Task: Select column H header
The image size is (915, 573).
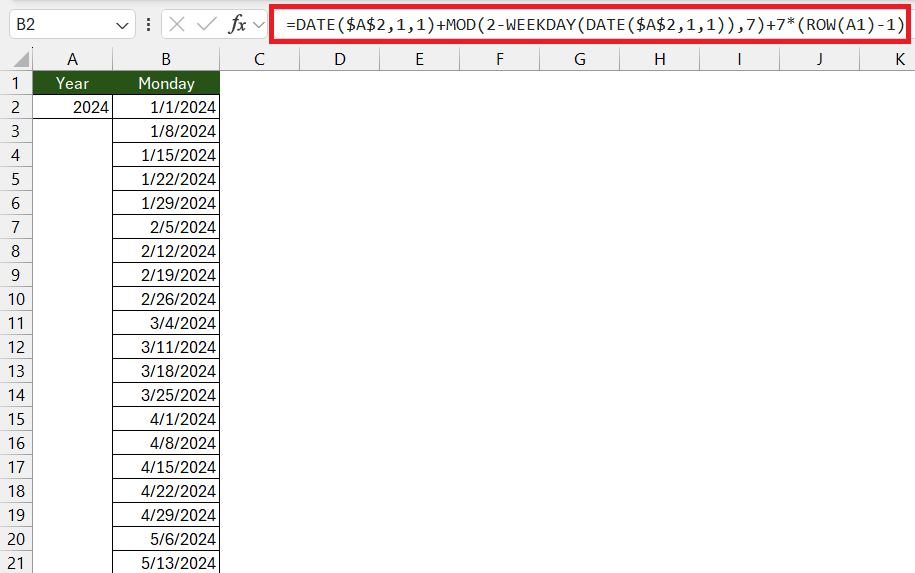Action: (x=659, y=59)
